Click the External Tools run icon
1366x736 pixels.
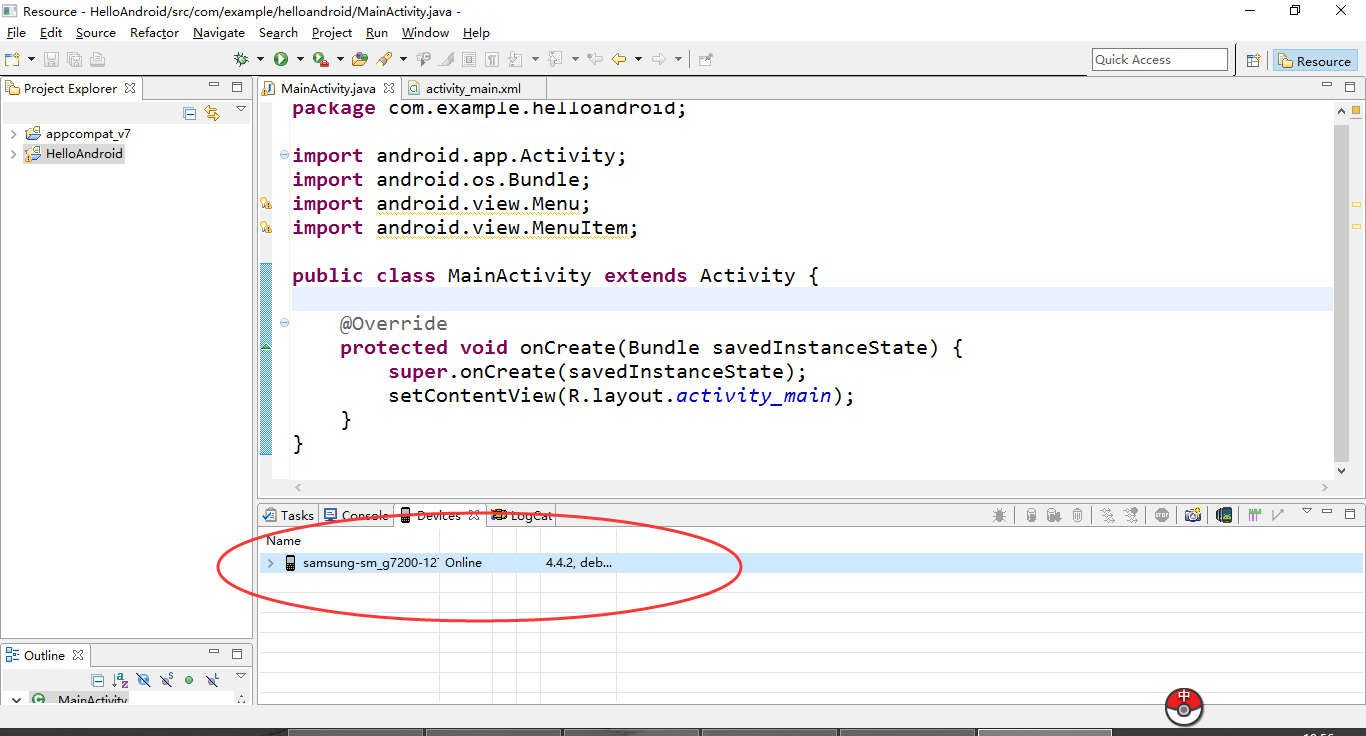click(320, 59)
